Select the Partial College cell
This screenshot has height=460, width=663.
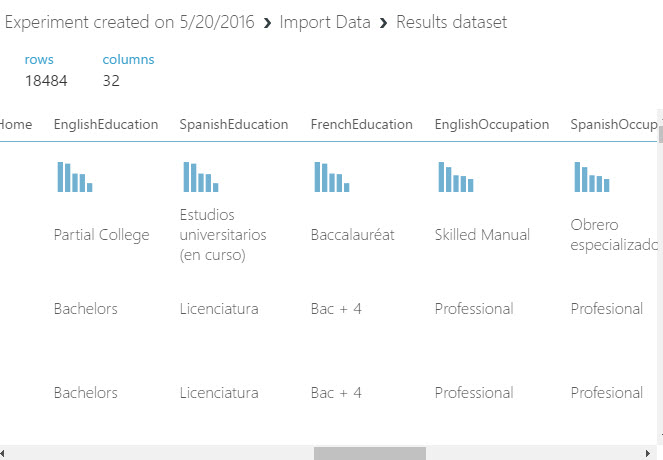coord(102,235)
